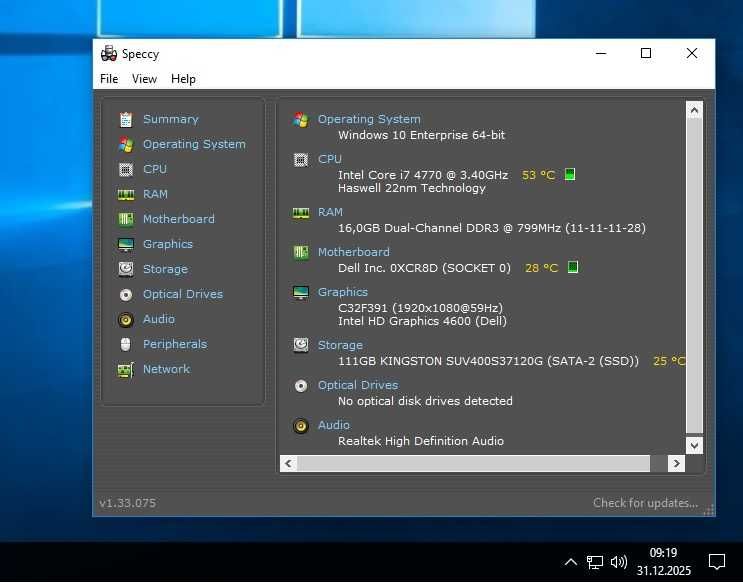Click the speaker icon beside Audio summary heading
The width and height of the screenshot is (743, 583).
[301, 426]
